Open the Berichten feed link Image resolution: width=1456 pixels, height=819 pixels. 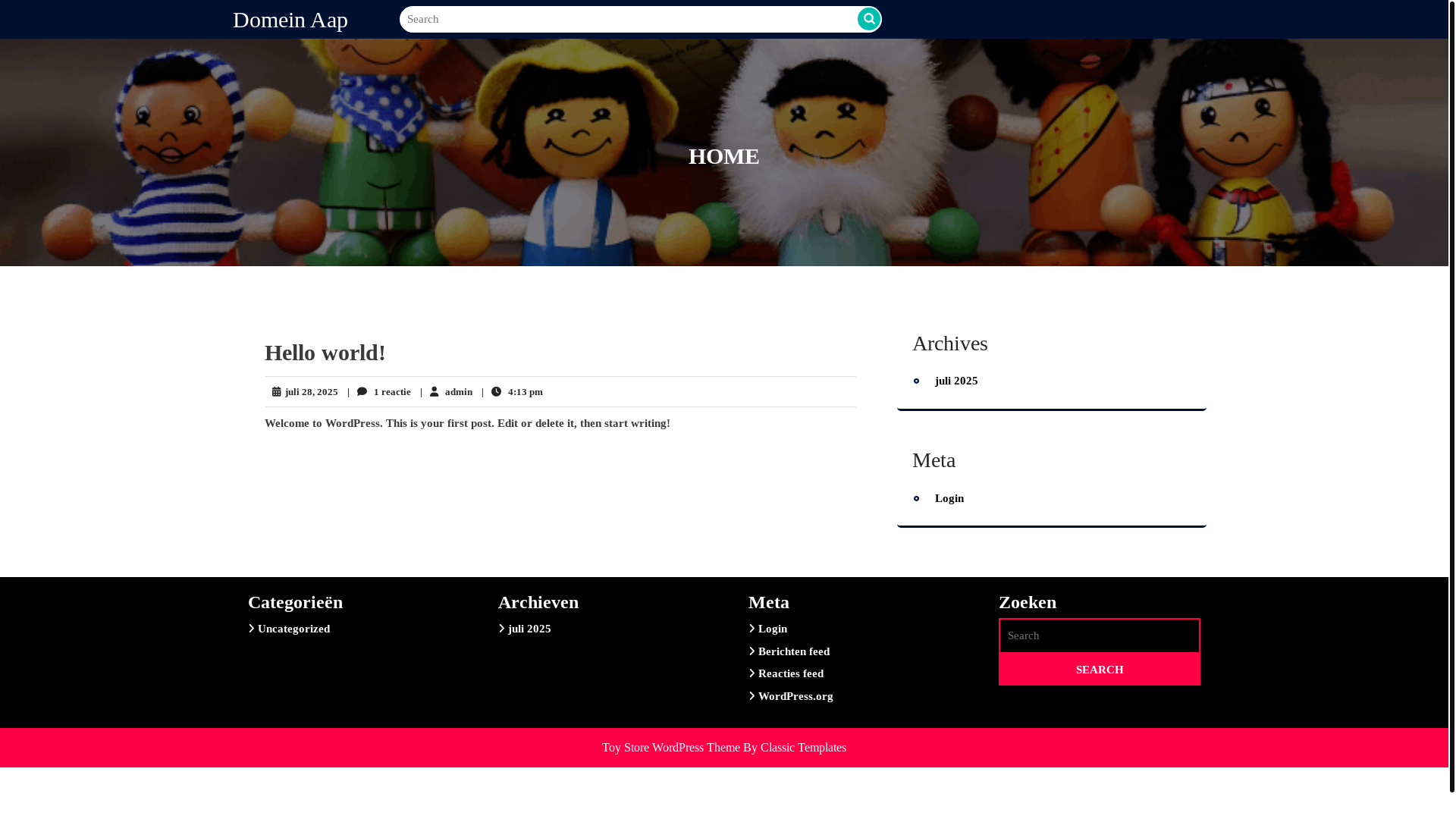(794, 651)
